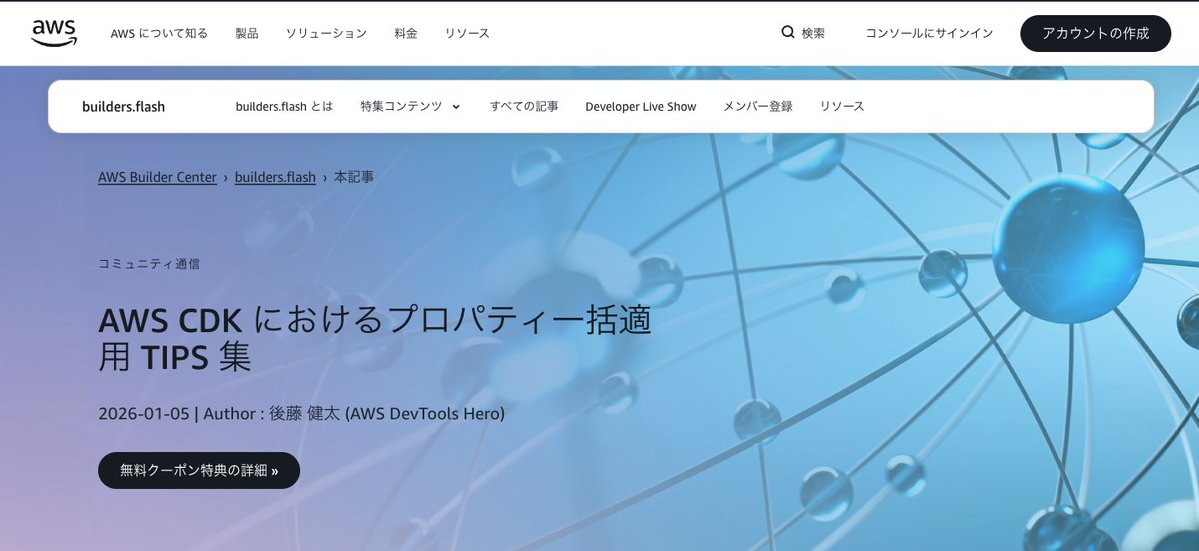Open the ソリューション menu

click(327, 34)
